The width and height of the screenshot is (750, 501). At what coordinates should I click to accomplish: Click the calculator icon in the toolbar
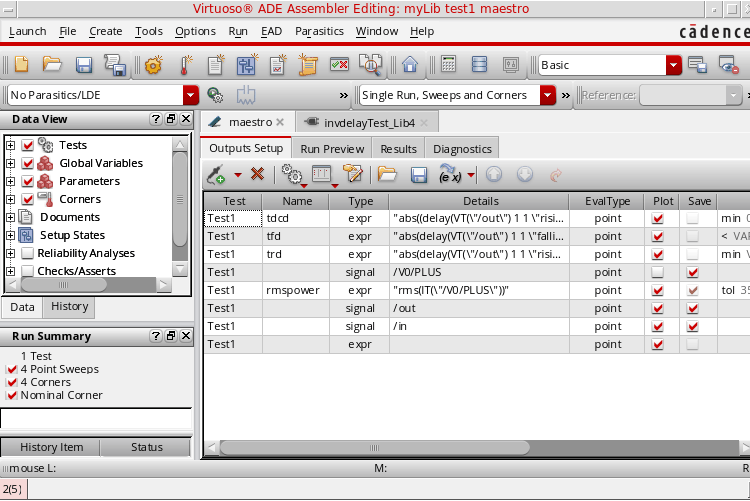point(448,65)
